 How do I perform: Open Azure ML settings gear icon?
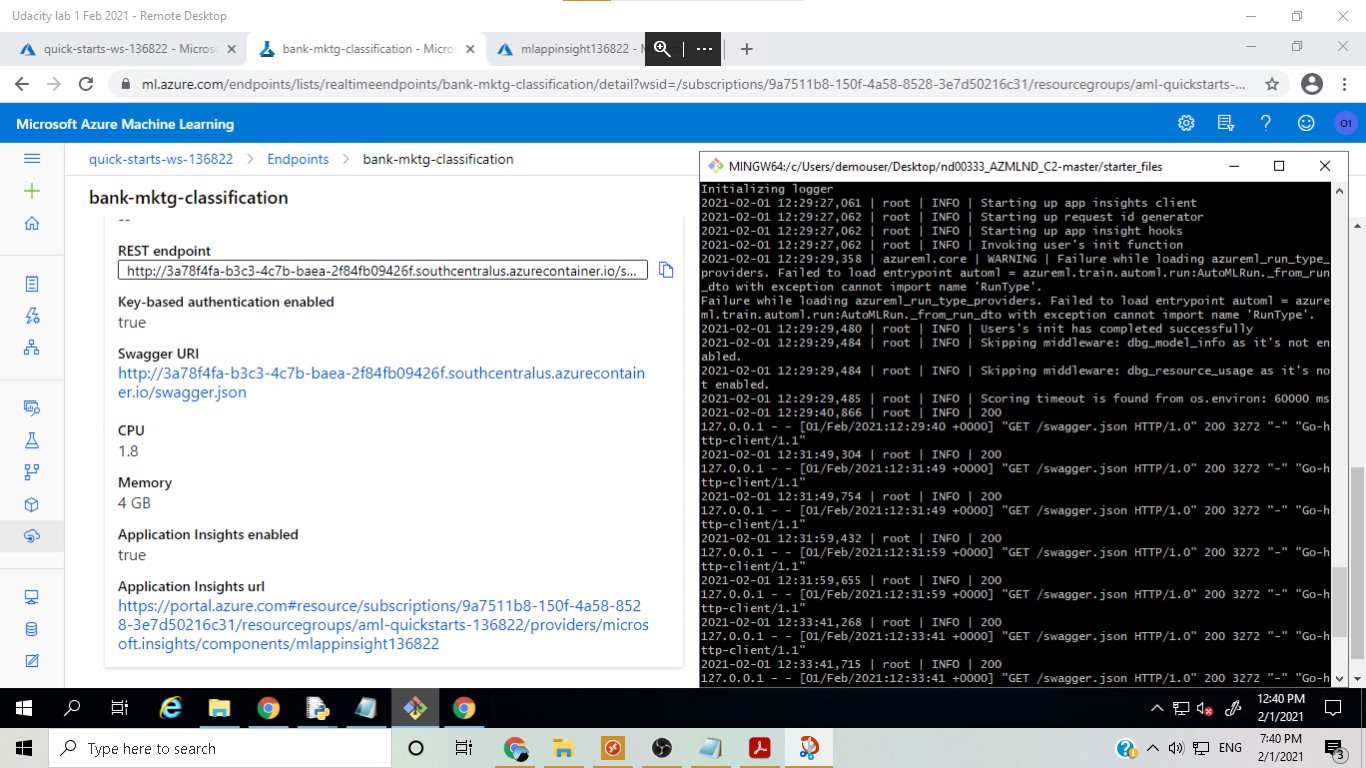click(1186, 123)
